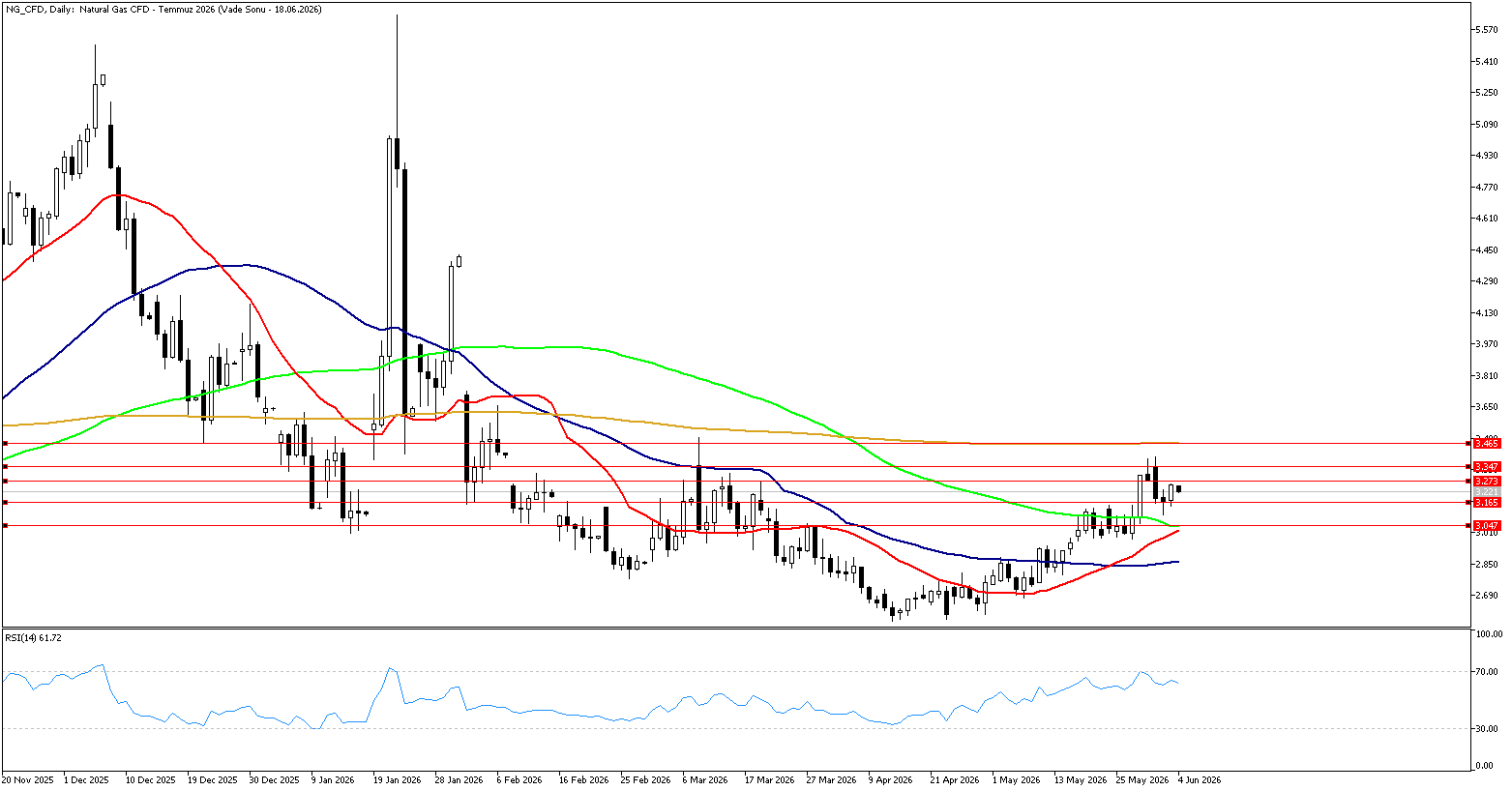Click the "4 Jun 2026" date label

[x=1199, y=779]
